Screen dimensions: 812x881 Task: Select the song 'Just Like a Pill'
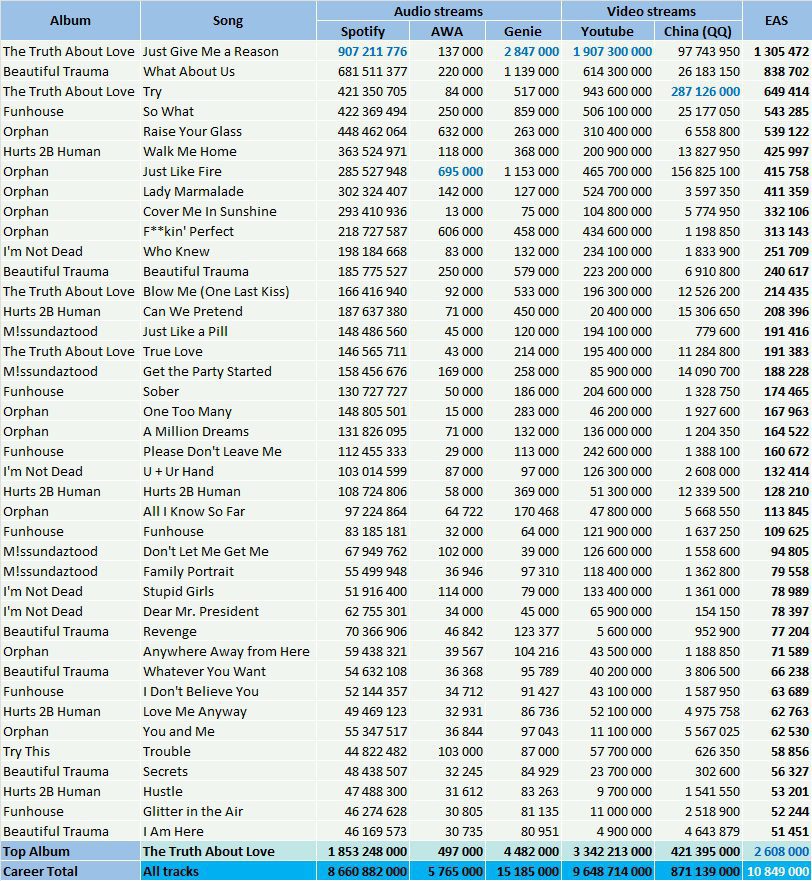(185, 331)
